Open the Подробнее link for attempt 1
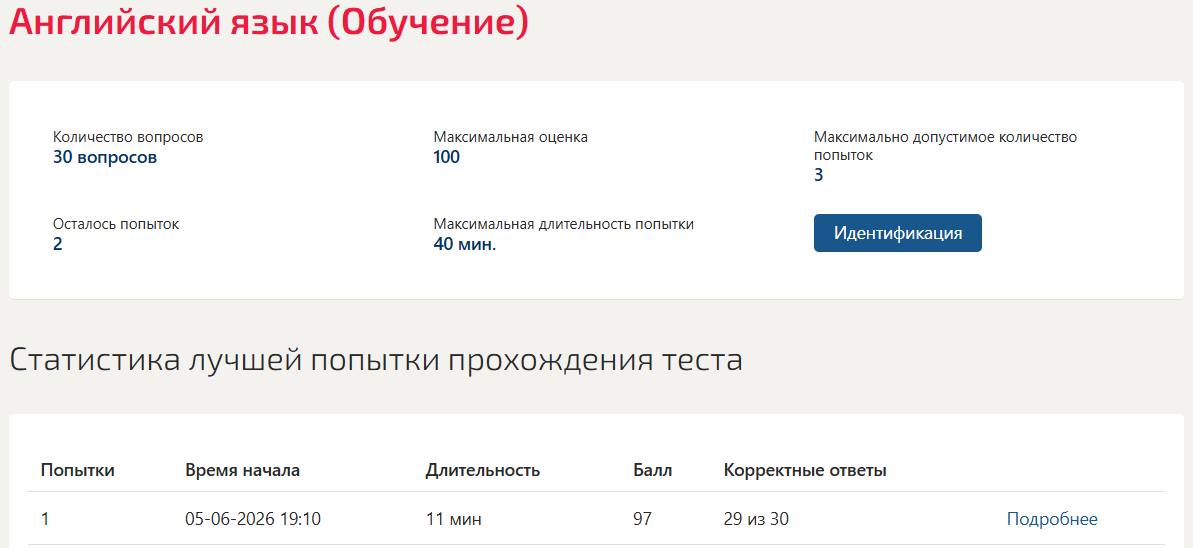 [x=1052, y=519]
